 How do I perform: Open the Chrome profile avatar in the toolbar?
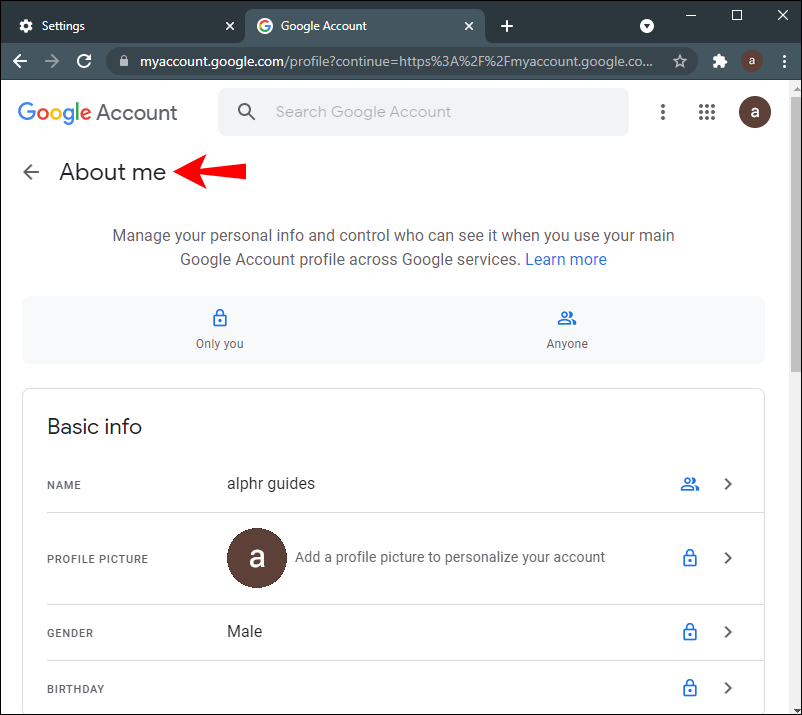(751, 61)
